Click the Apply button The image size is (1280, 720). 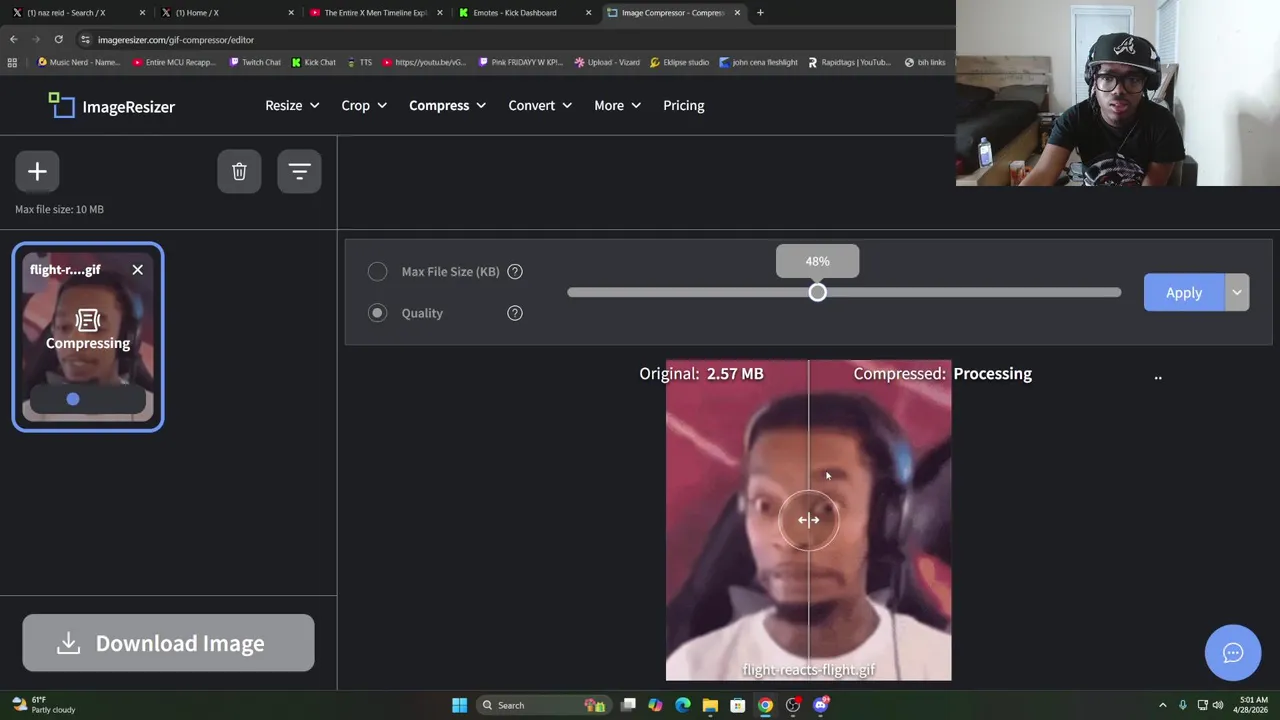pyautogui.click(x=1184, y=293)
